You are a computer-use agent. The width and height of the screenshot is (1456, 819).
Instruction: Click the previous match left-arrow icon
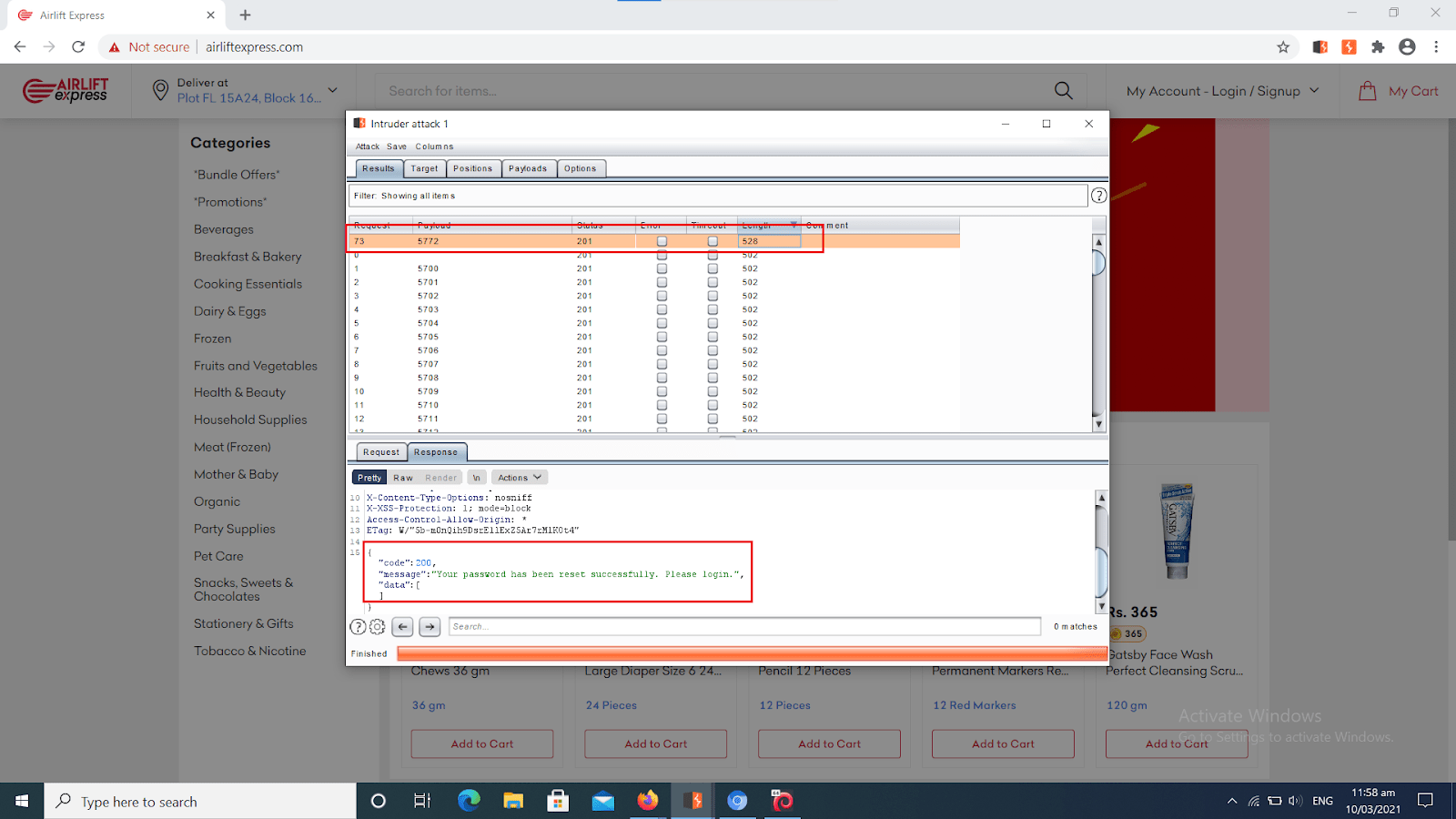tap(402, 626)
